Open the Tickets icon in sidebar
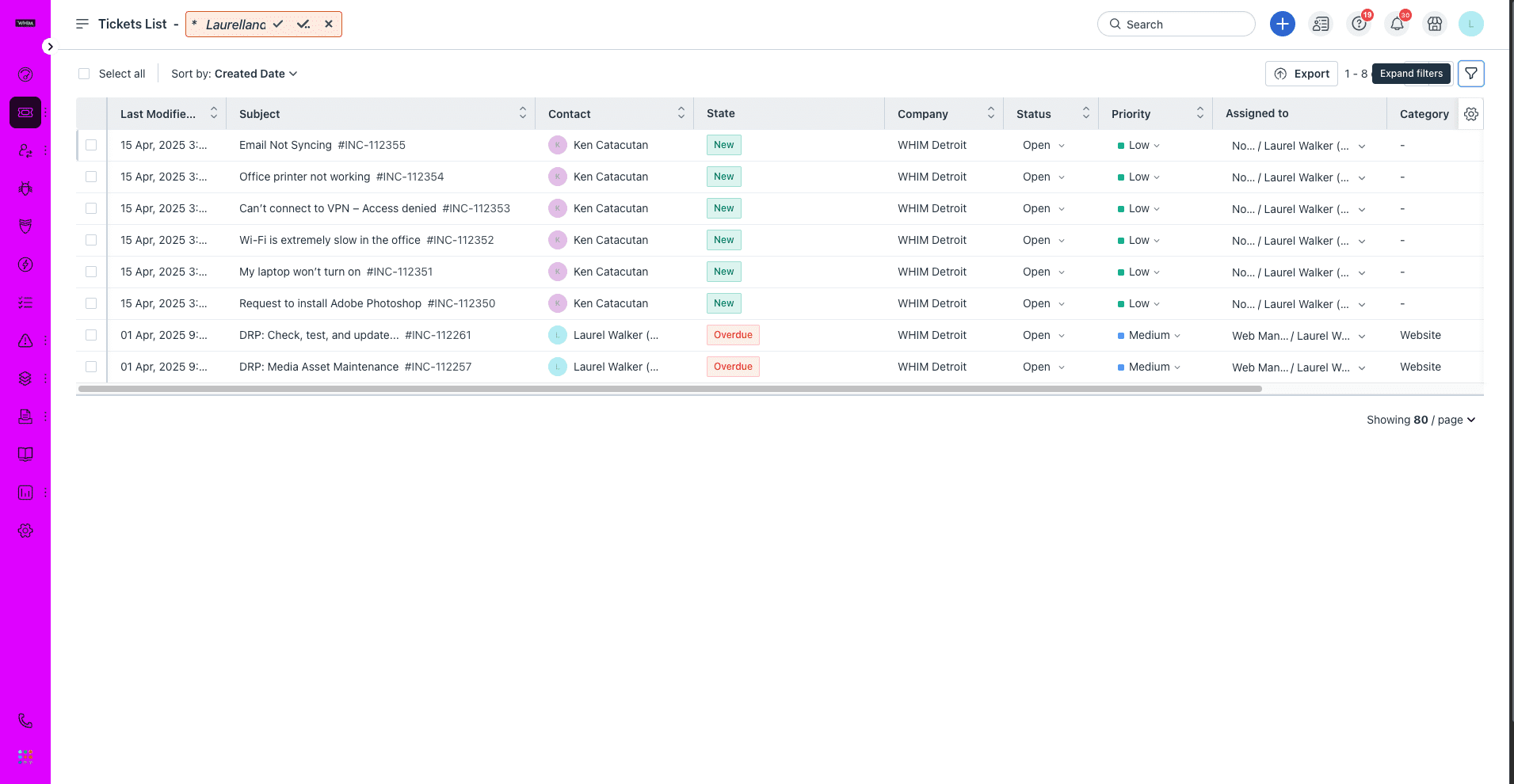Viewport: 1514px width, 784px height. 25,112
